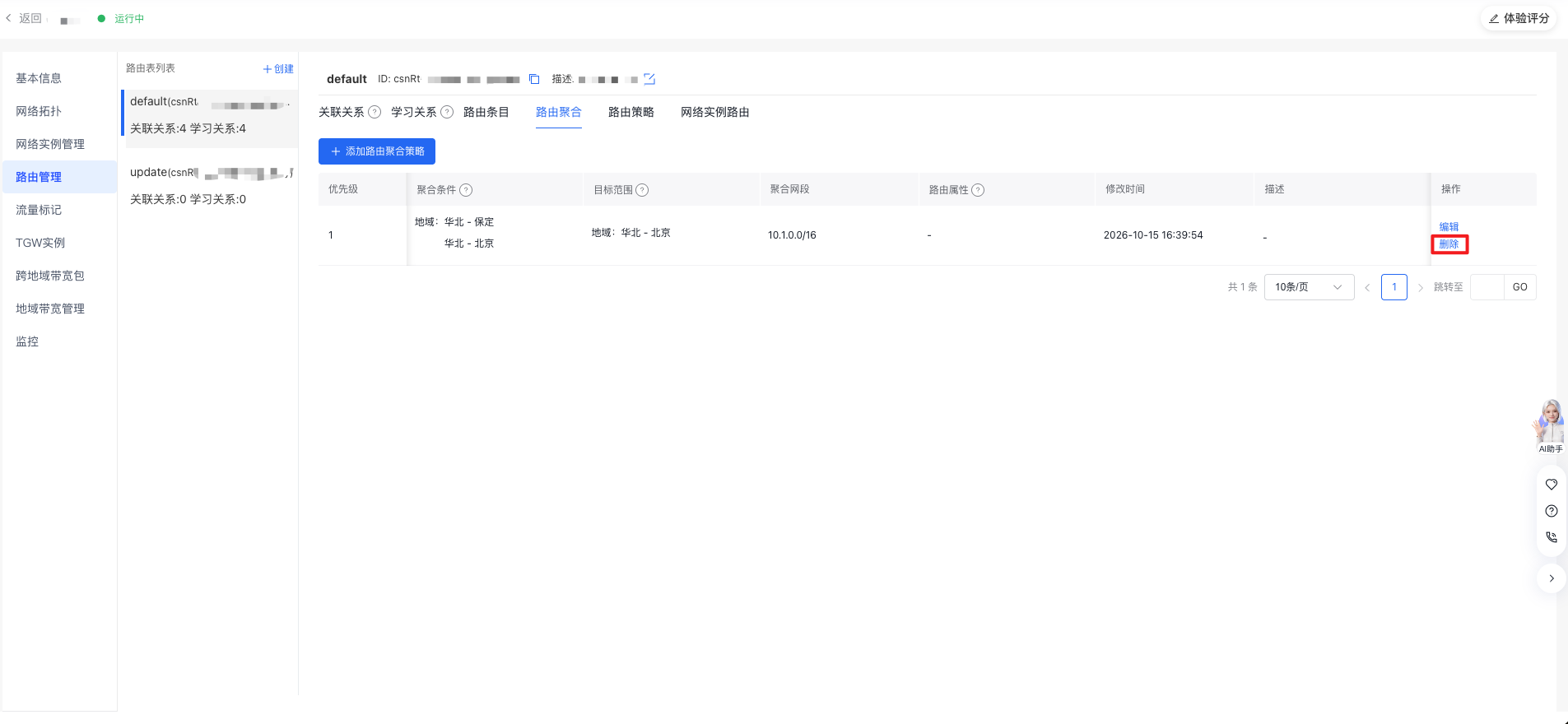This screenshot has width=1568, height=724.
Task: Go back with 返回 arrow
Action: [23, 18]
